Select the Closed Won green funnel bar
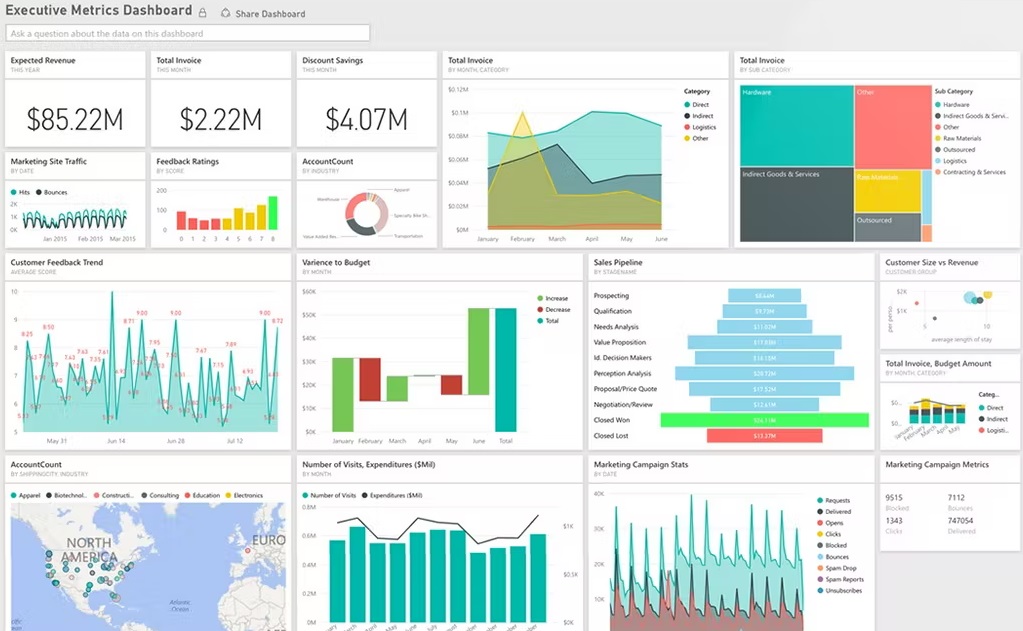Screen dimensions: 1023x631 click(x=764, y=420)
